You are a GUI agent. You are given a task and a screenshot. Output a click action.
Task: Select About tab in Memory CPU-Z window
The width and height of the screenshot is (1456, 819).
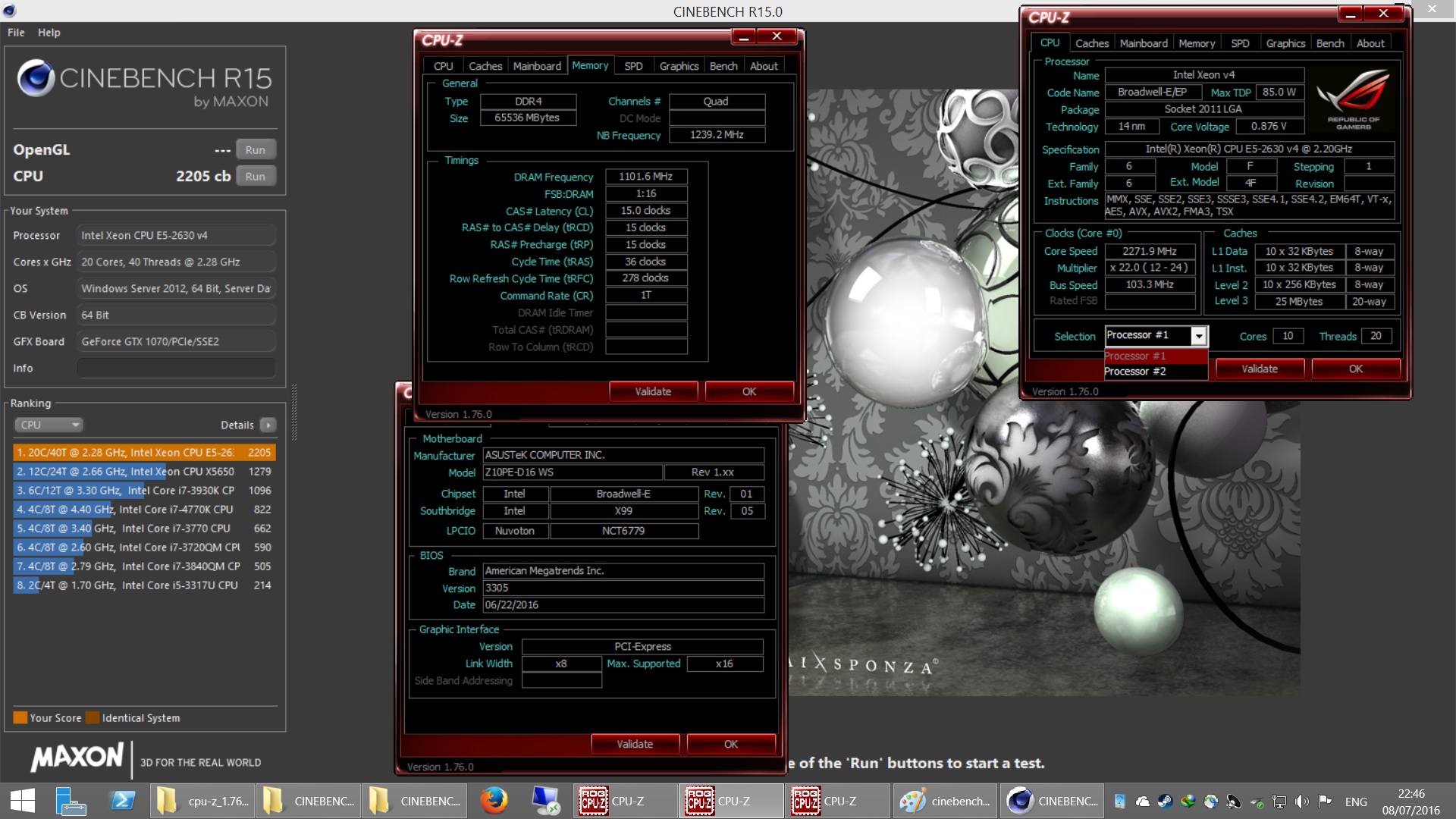(764, 66)
